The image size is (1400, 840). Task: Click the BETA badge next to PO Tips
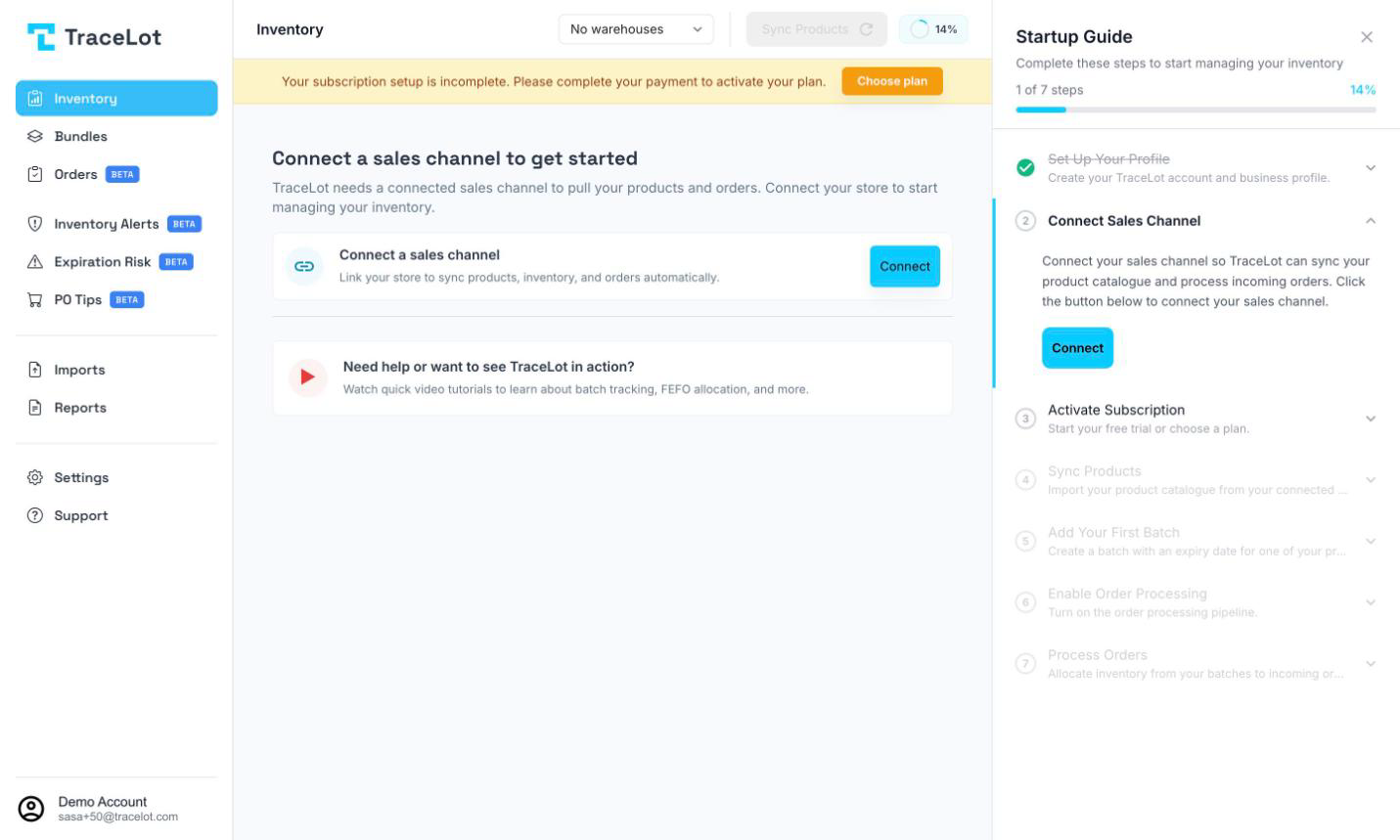(127, 299)
